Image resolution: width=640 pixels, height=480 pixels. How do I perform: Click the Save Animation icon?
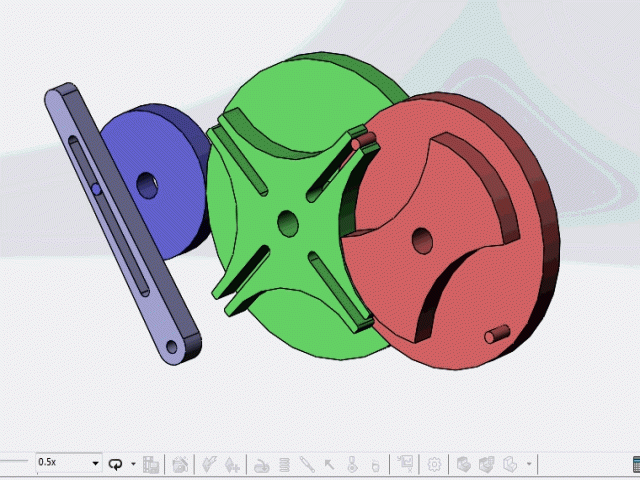(151, 464)
